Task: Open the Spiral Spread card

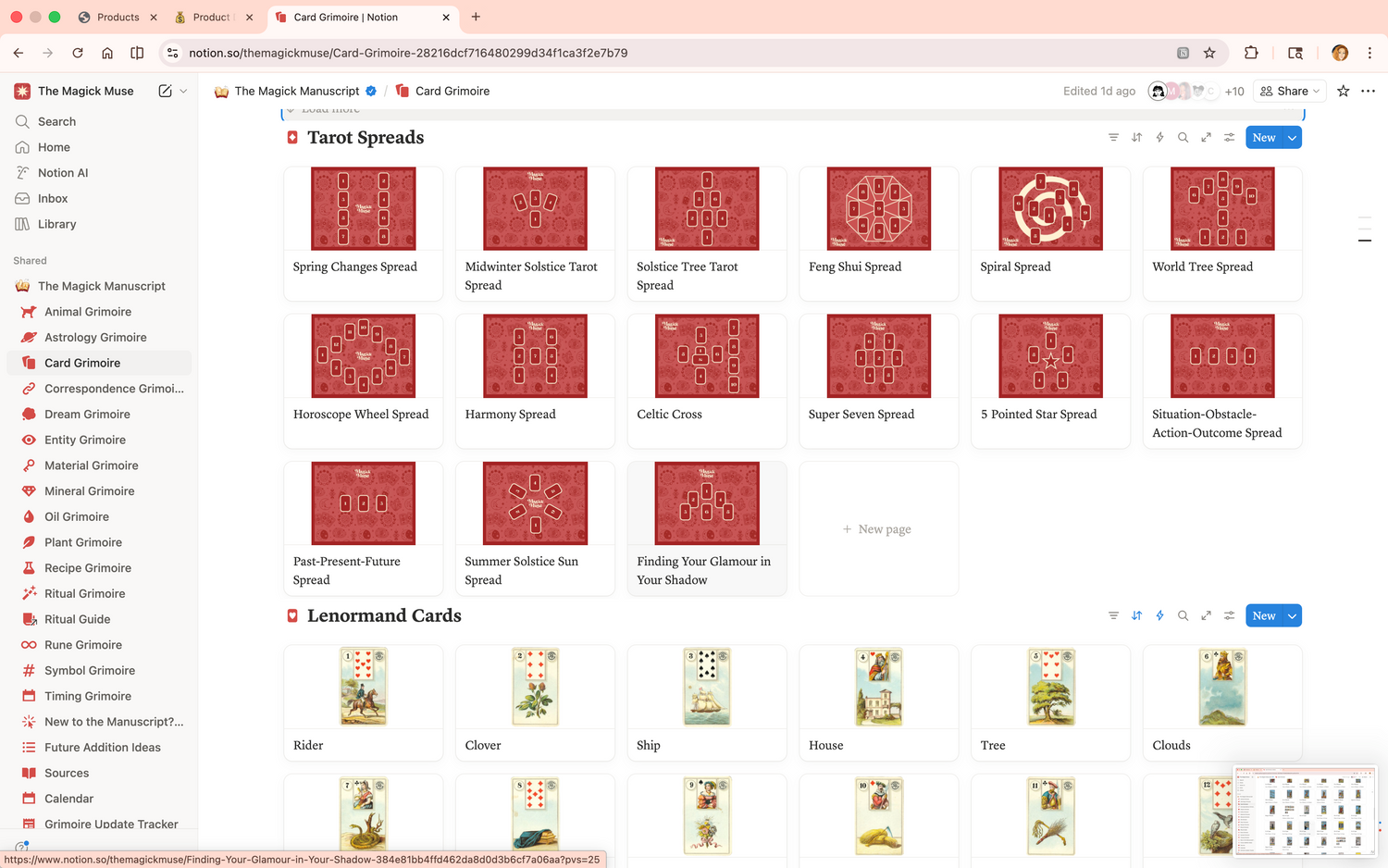Action: coord(1050,233)
